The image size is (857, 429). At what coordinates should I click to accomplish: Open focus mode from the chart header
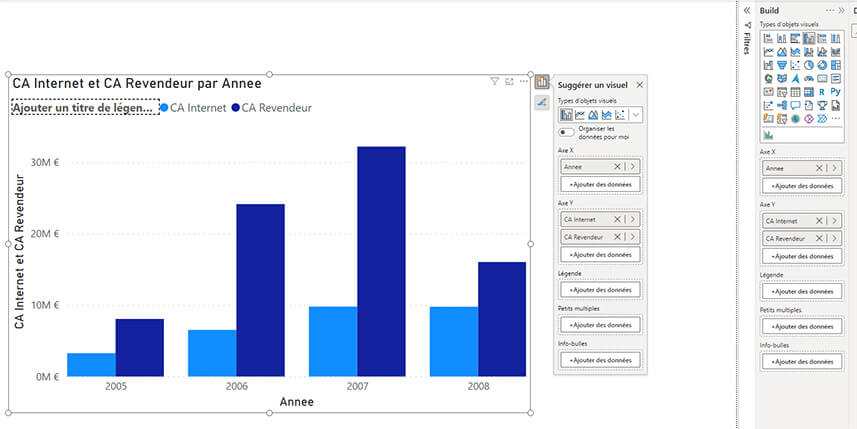pos(509,81)
